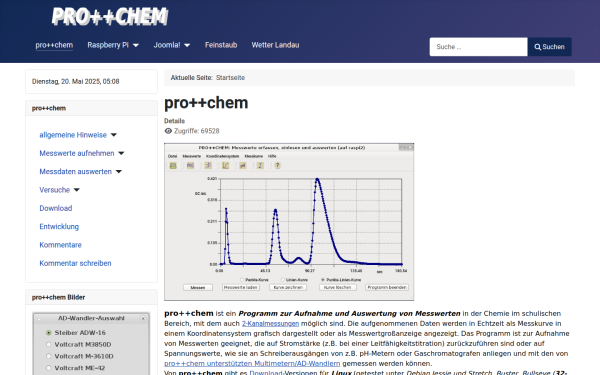Viewport: 600px width, 375px height.
Task: Click the PRO++CHEM site logo
Action: (110, 17)
